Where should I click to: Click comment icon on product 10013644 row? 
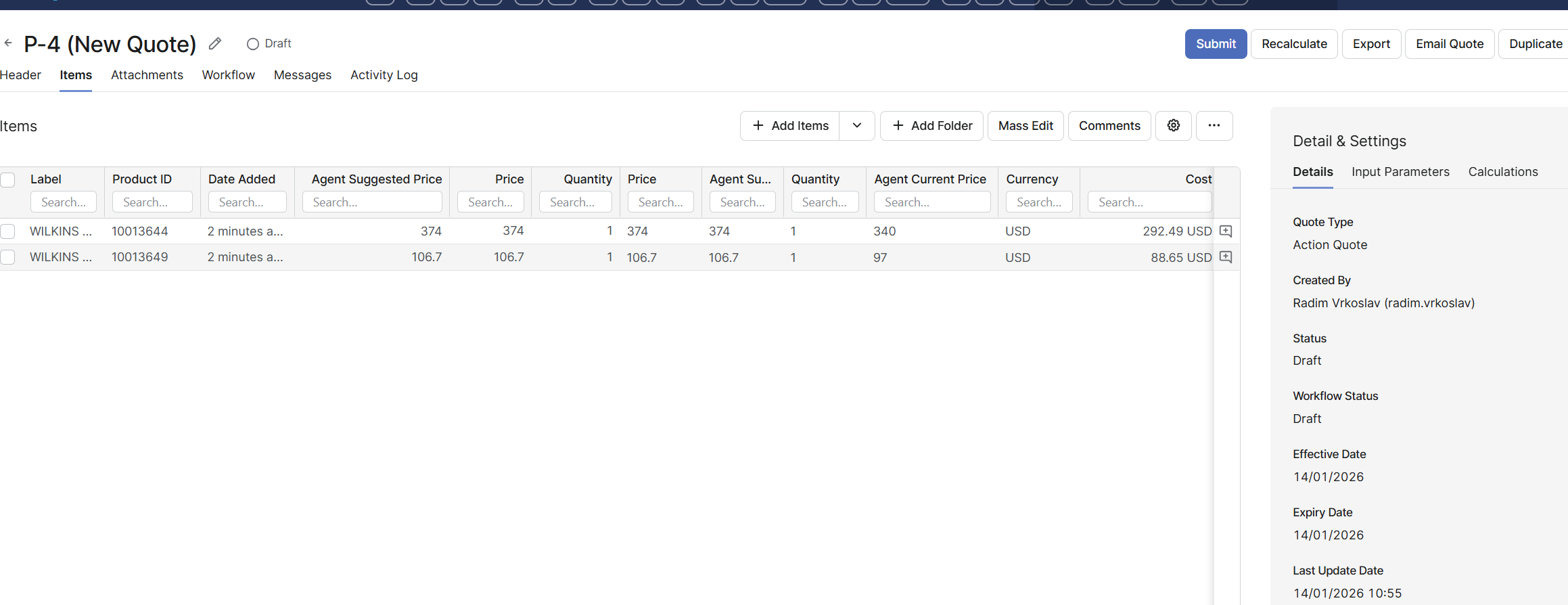click(x=1225, y=231)
